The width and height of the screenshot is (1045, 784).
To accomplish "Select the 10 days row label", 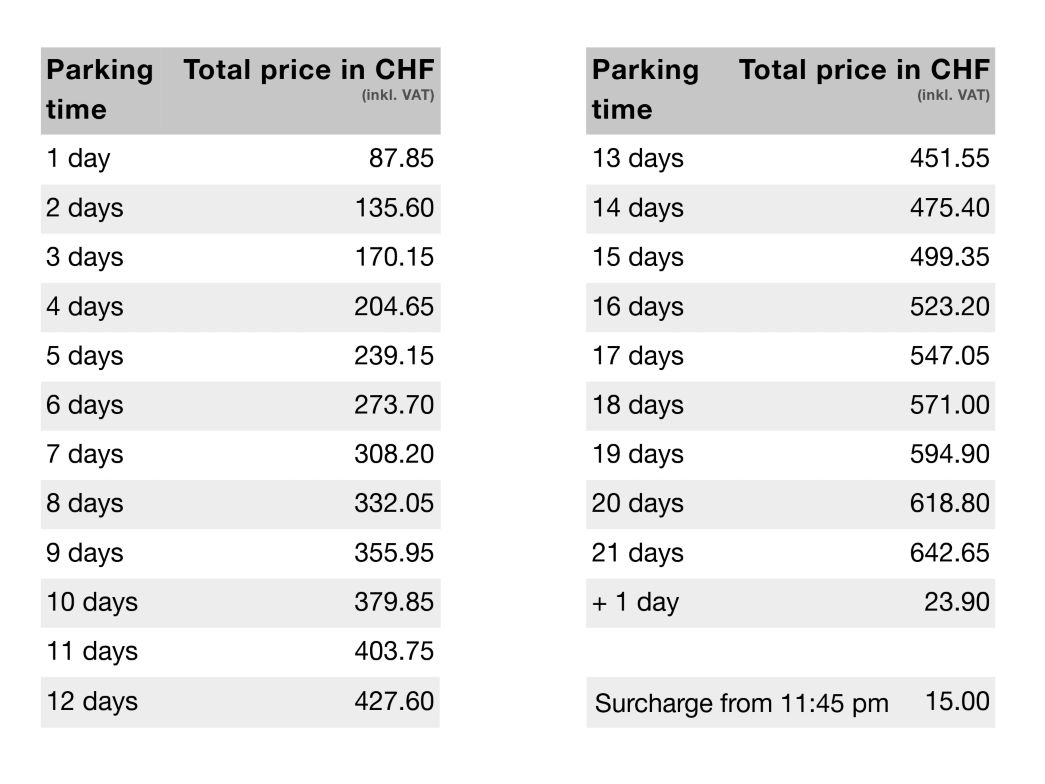I will (x=92, y=603).
